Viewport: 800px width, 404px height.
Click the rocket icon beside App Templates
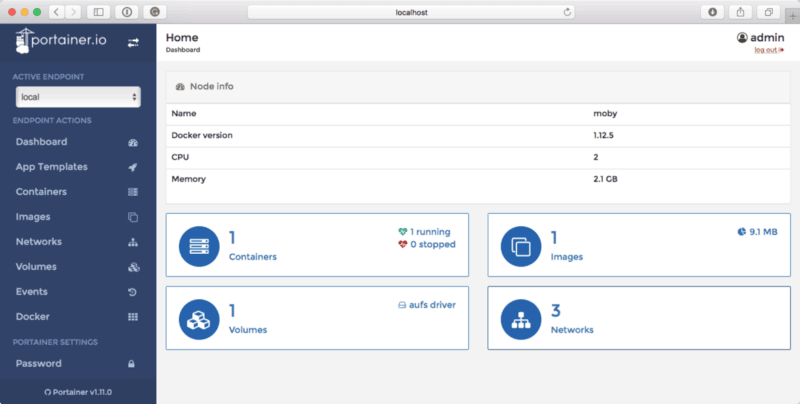133,167
